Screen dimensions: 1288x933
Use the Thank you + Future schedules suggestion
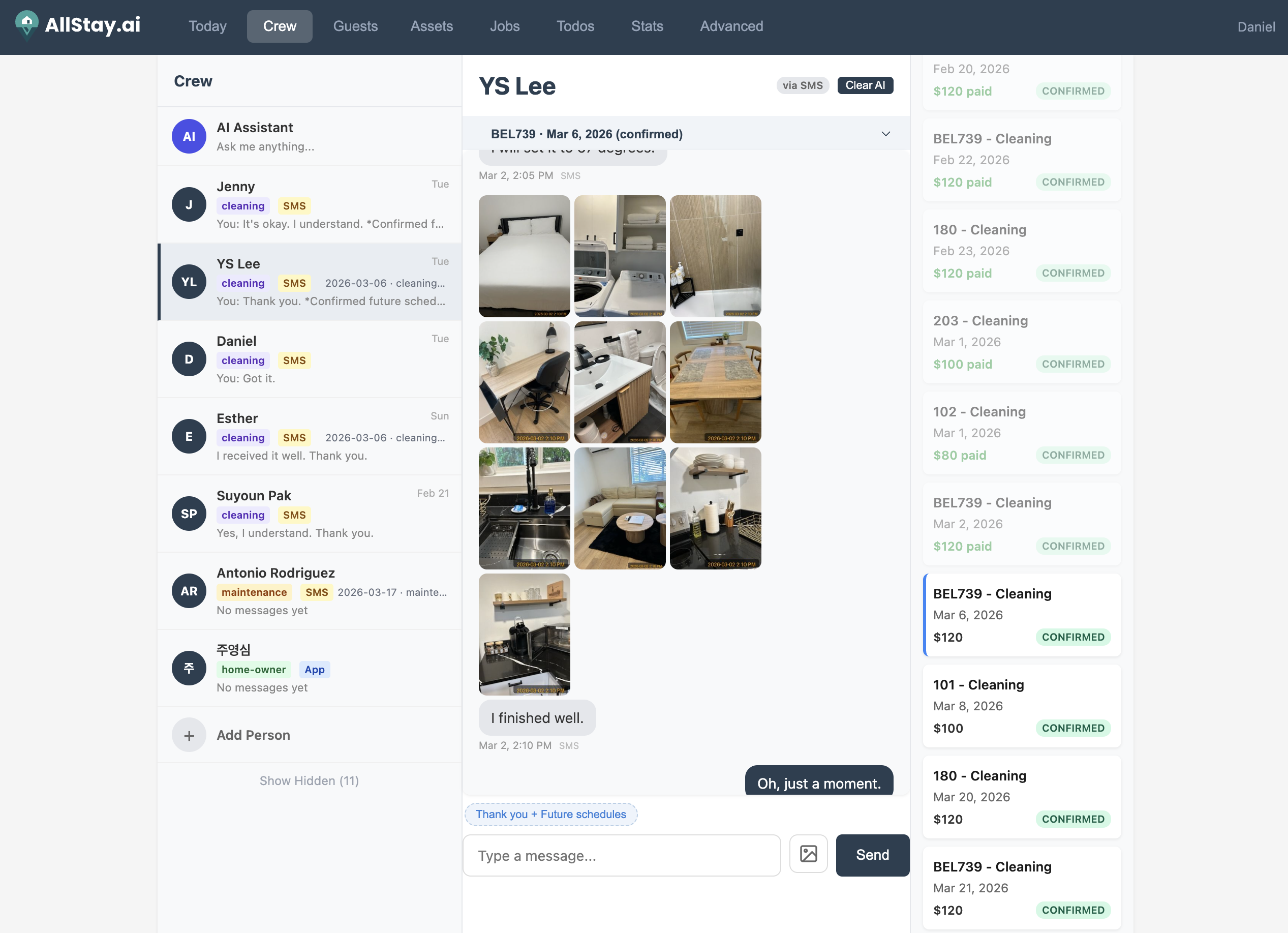tap(550, 814)
